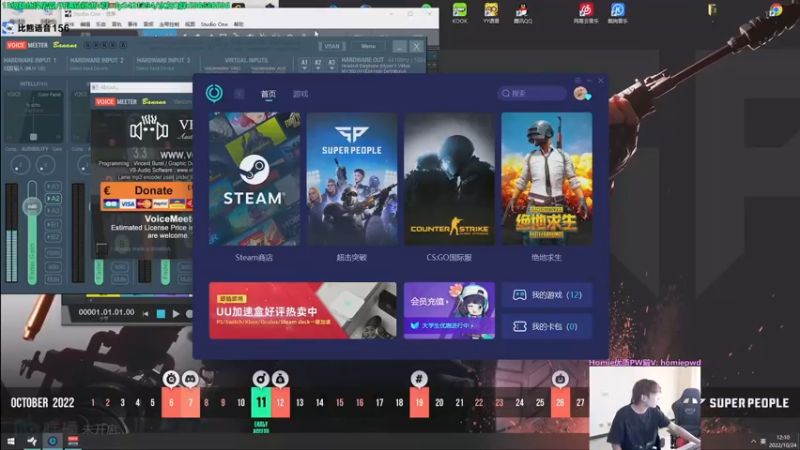Toggle B1 bus on first strip
Image resolution: width=800 pixels, height=450 pixels.
pos(53,224)
